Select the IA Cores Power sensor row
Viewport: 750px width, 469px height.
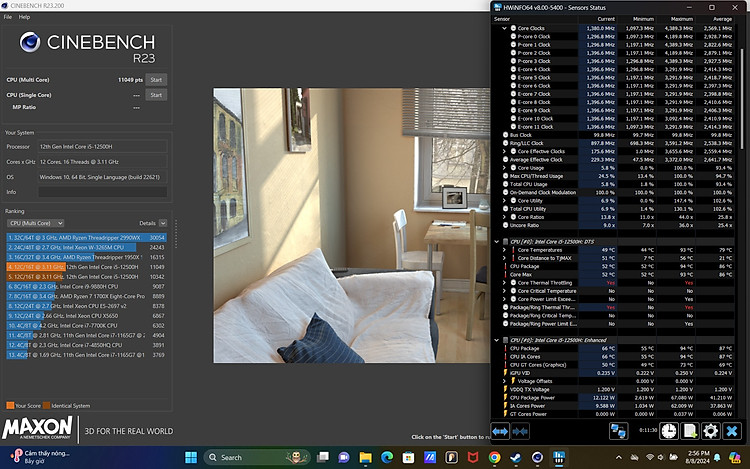[x=615, y=406]
